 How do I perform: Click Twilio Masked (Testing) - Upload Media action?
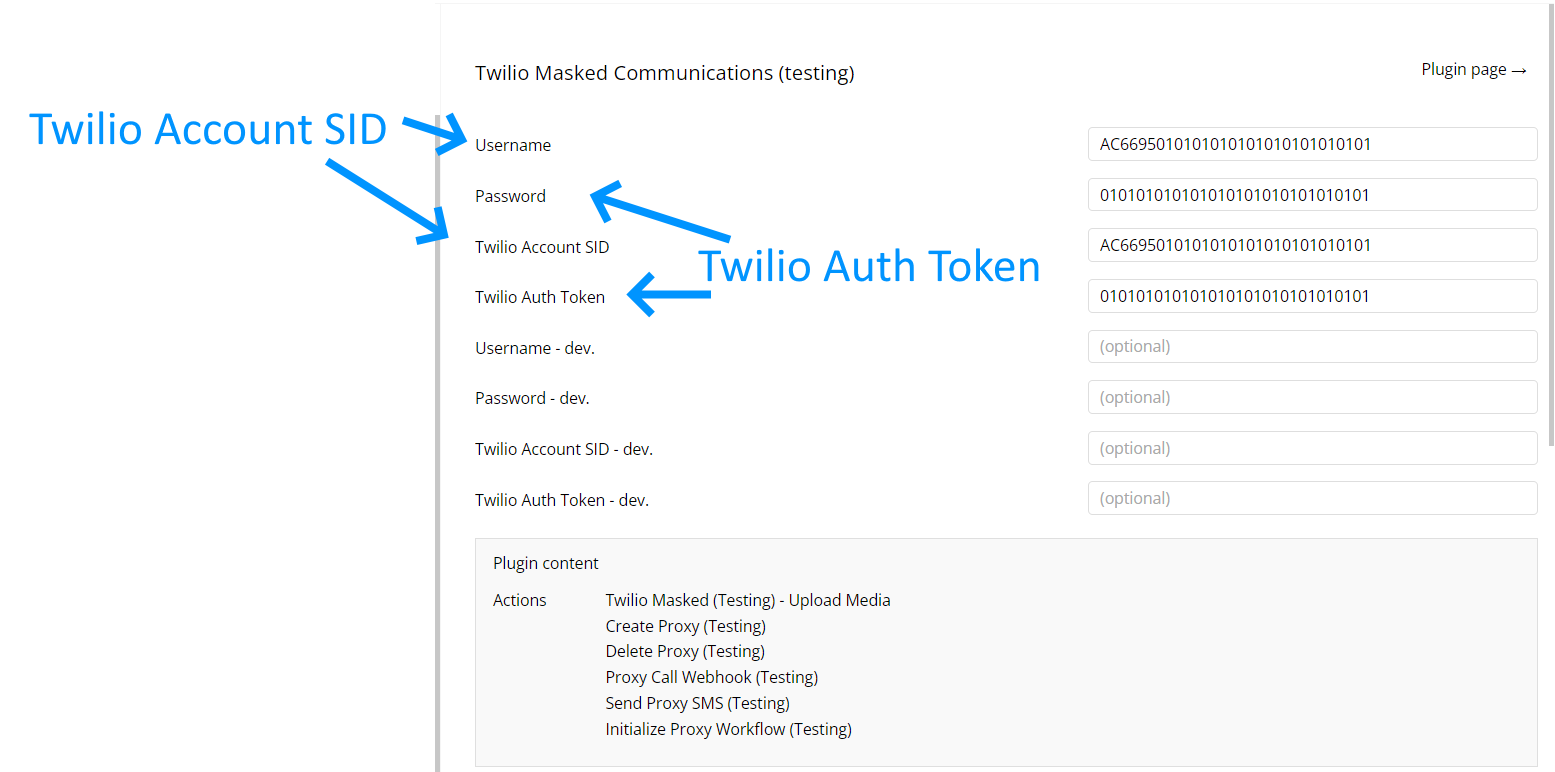(x=748, y=600)
